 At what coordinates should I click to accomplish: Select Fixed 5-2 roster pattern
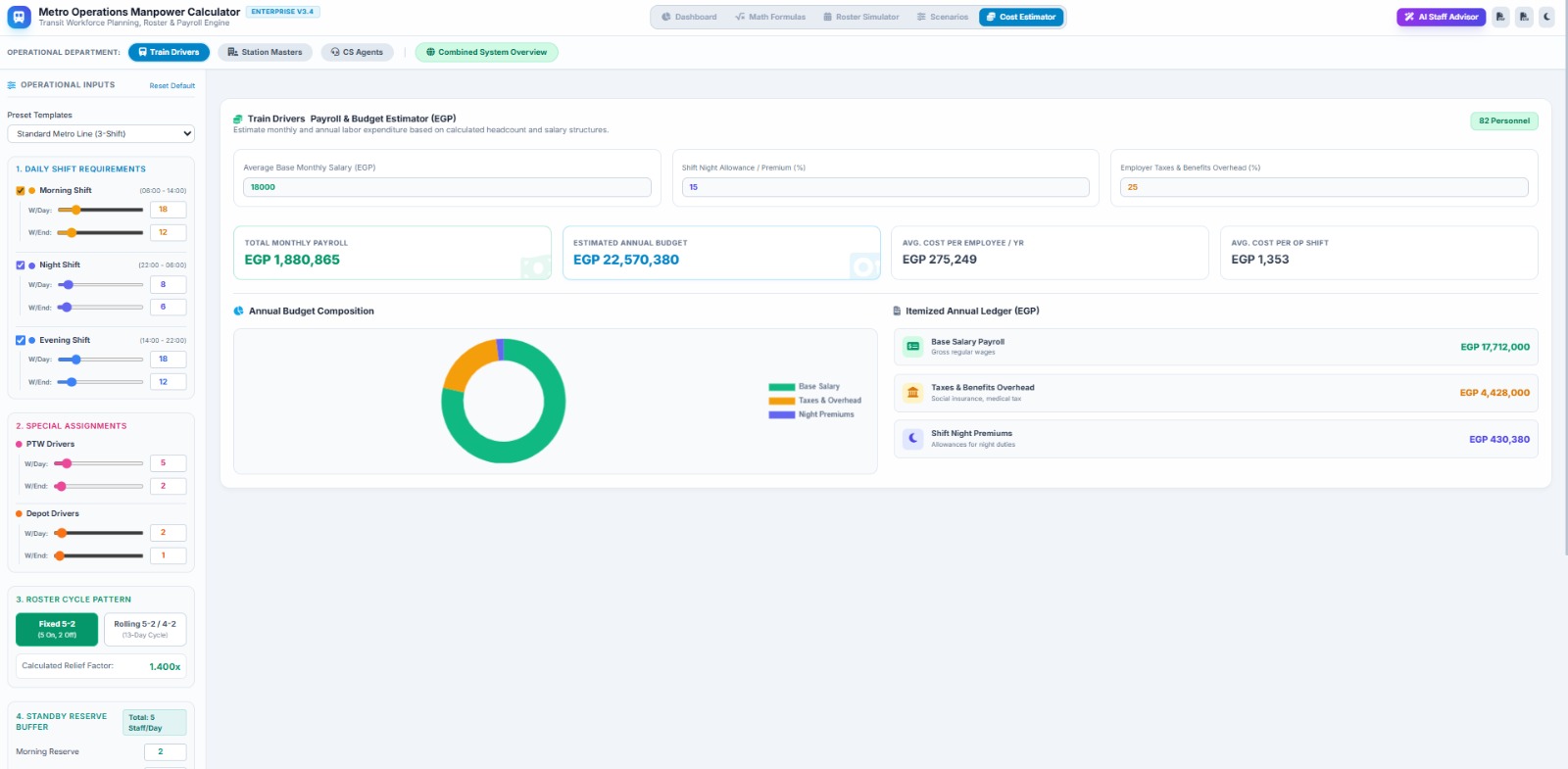[x=57, y=629]
